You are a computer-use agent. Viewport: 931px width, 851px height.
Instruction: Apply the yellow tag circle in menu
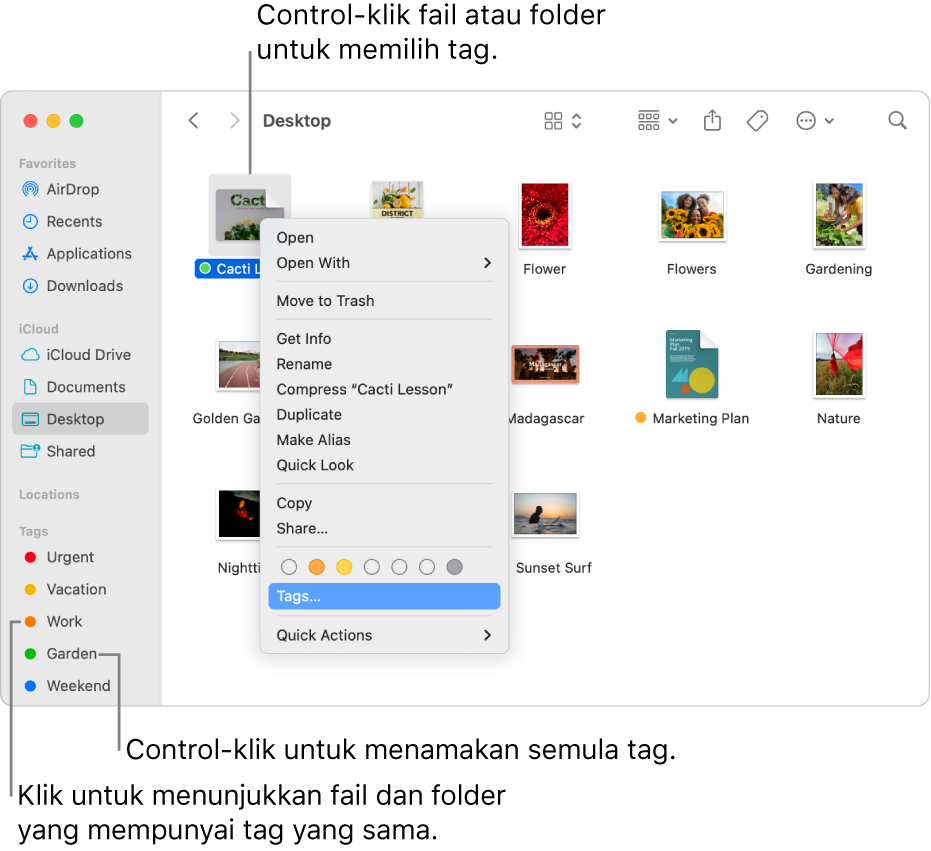click(344, 567)
